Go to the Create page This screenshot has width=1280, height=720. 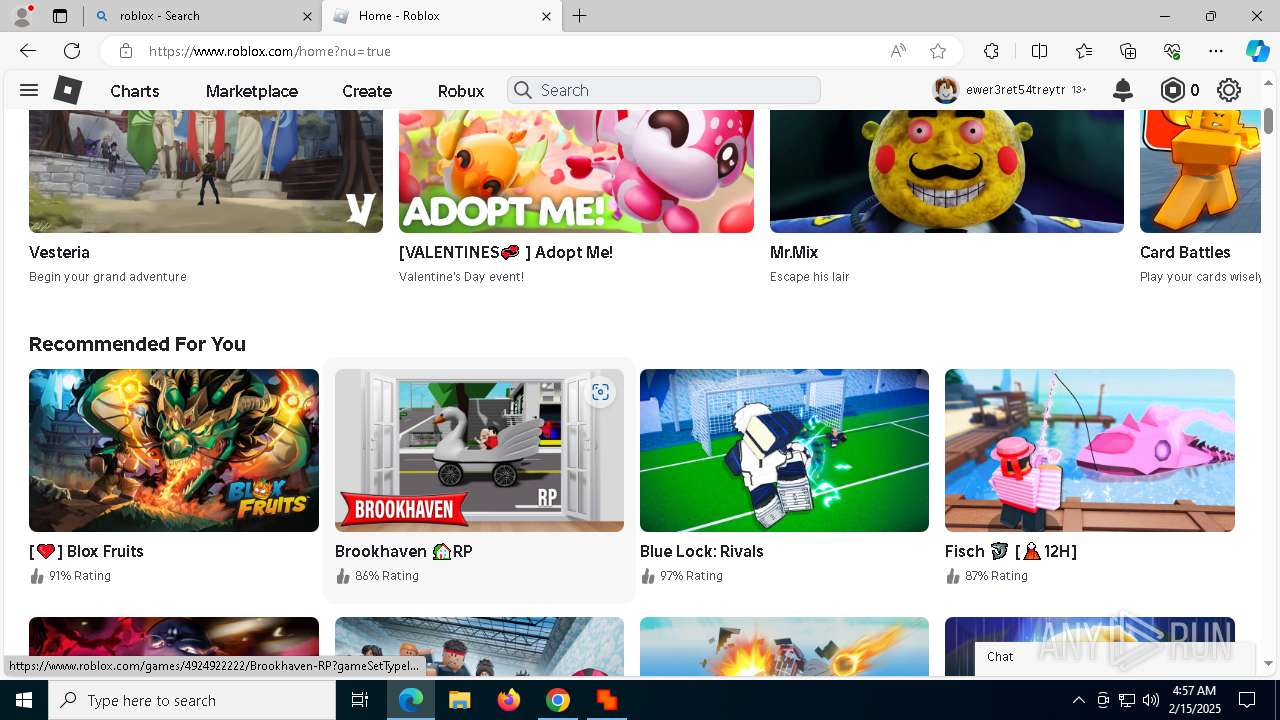pos(367,91)
